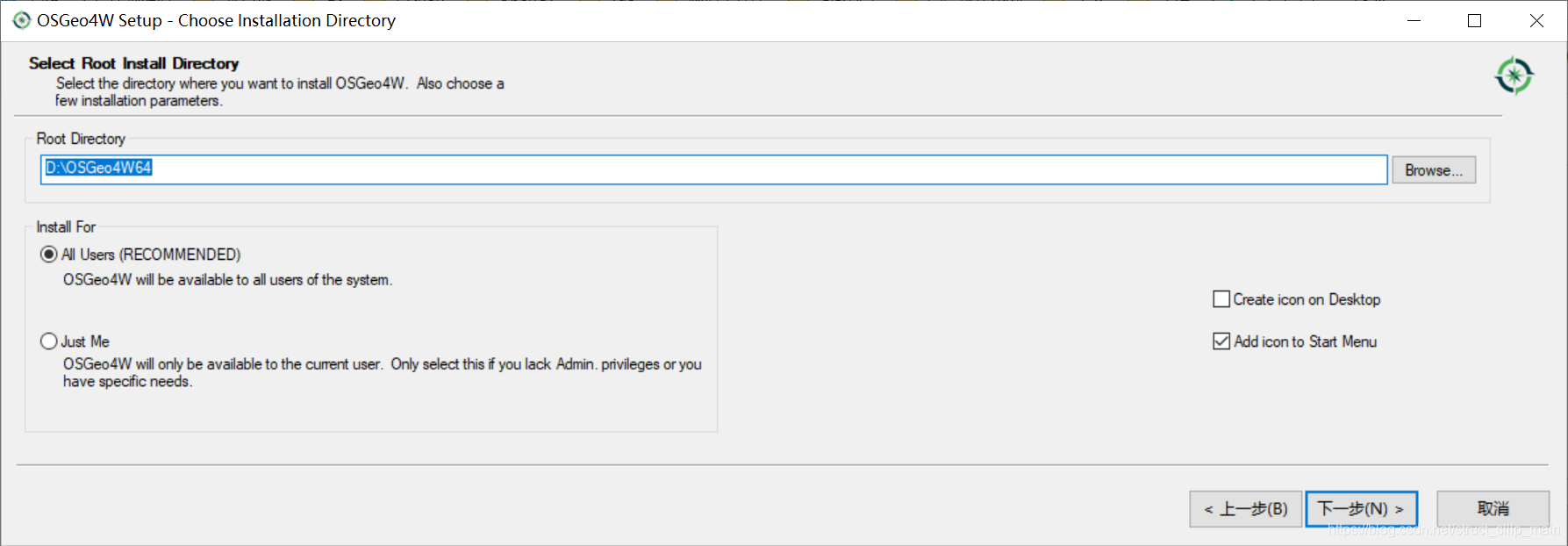Select the All Users (RECOMMENDED) radio button
1568x546 pixels.
pos(49,255)
